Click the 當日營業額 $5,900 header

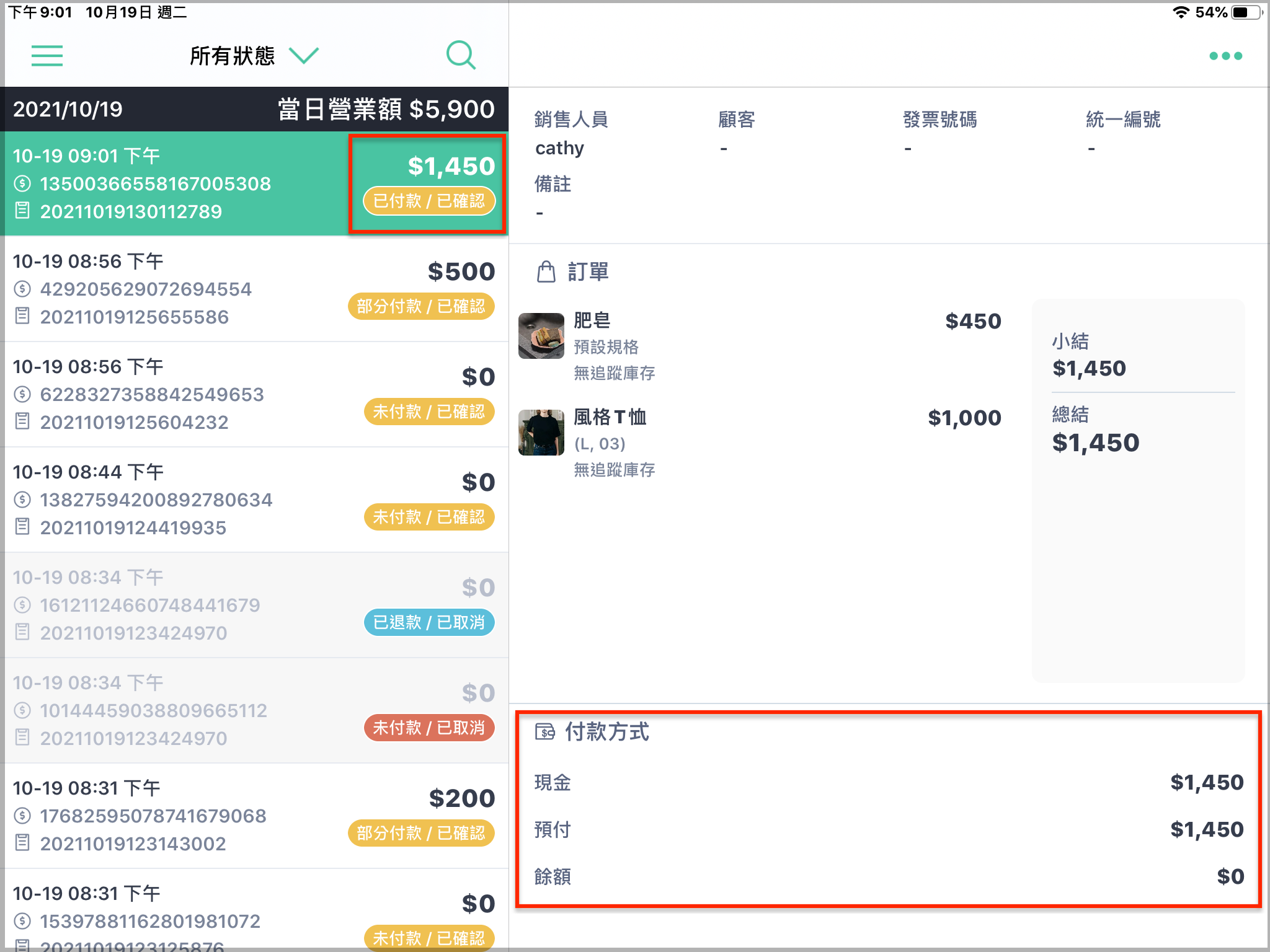386,109
